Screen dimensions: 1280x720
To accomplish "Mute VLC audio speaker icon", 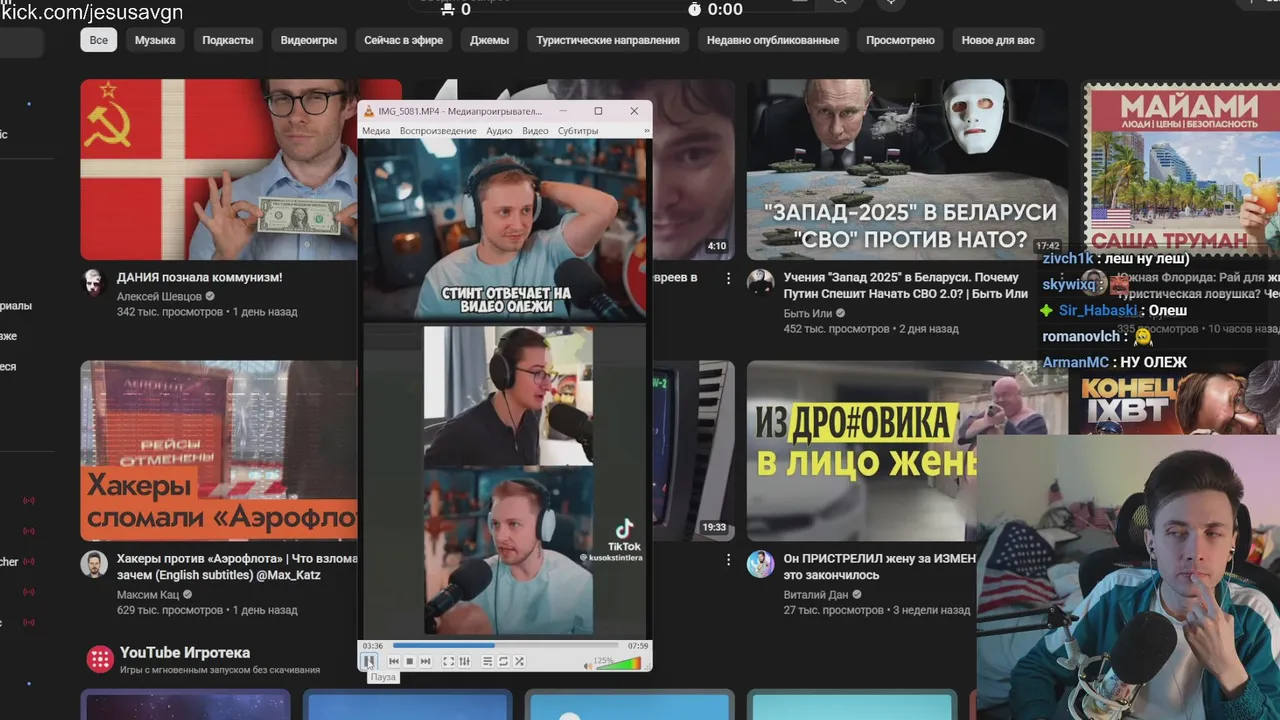I will click(x=589, y=666).
